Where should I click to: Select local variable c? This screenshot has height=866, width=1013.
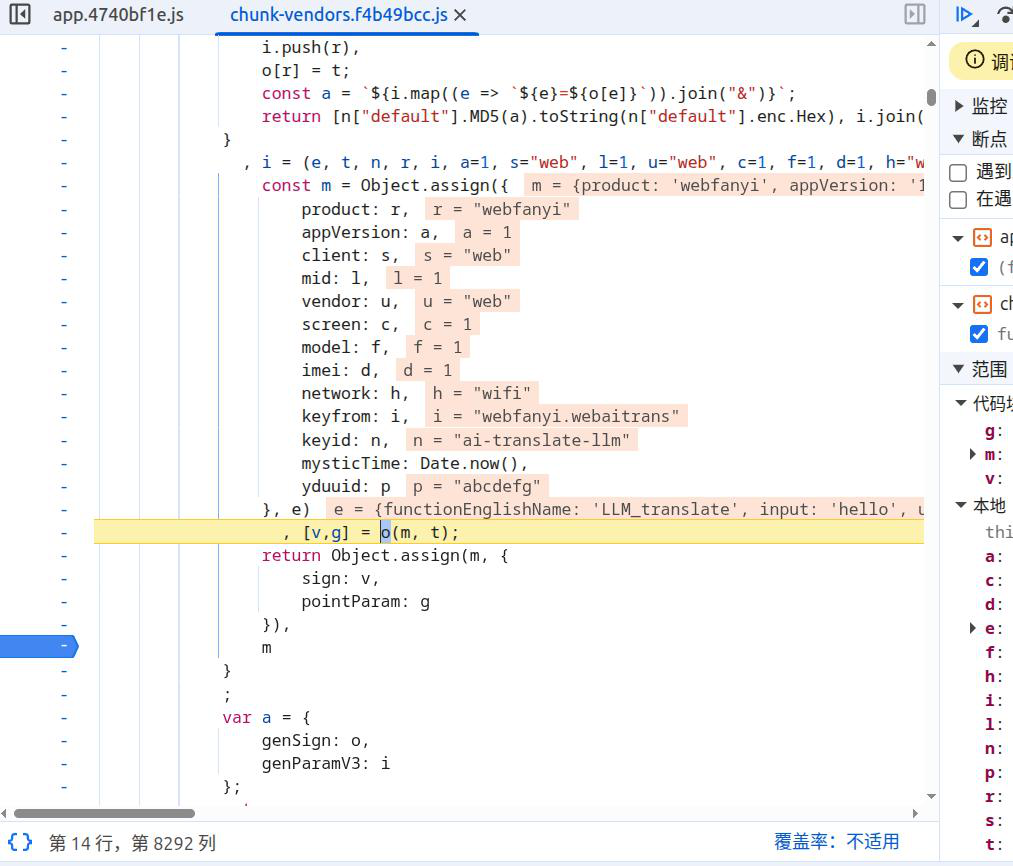pos(993,580)
